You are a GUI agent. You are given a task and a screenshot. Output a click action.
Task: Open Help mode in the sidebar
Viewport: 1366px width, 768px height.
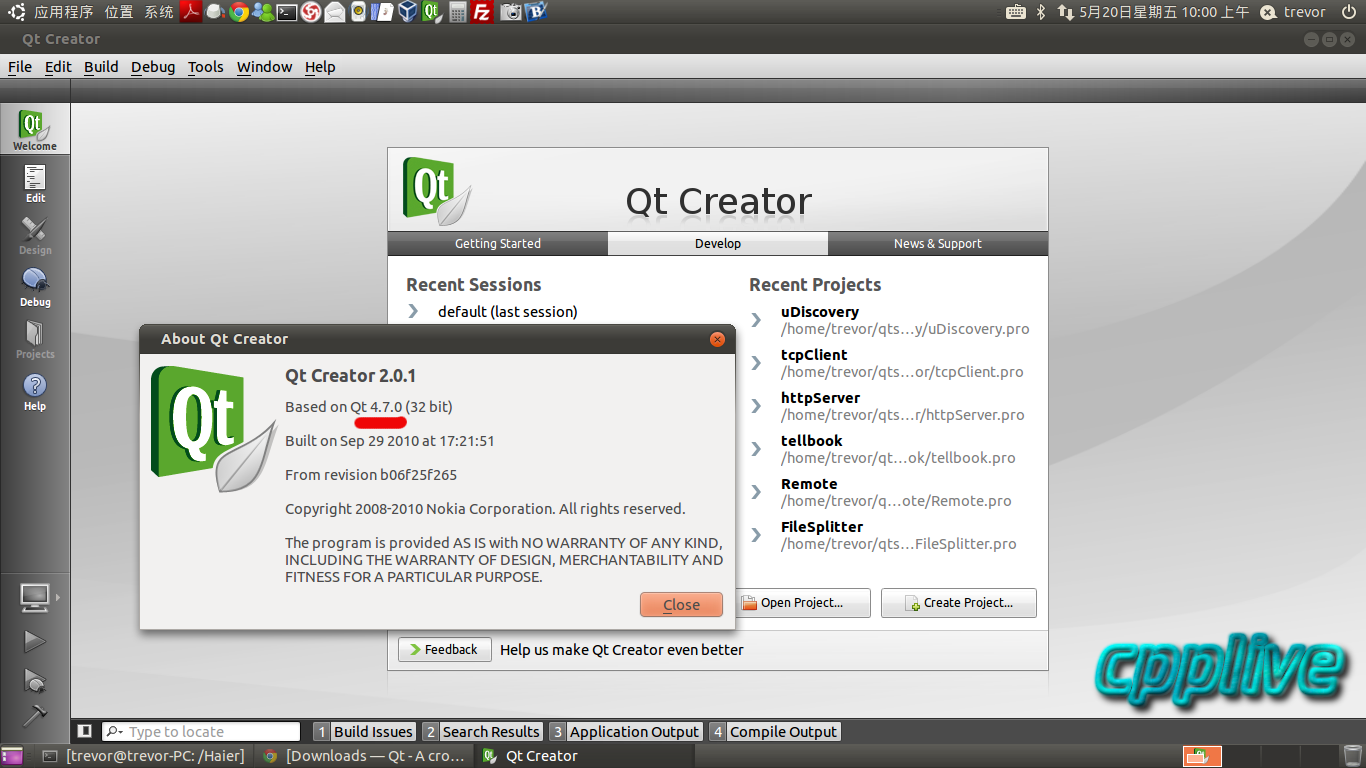pos(35,391)
